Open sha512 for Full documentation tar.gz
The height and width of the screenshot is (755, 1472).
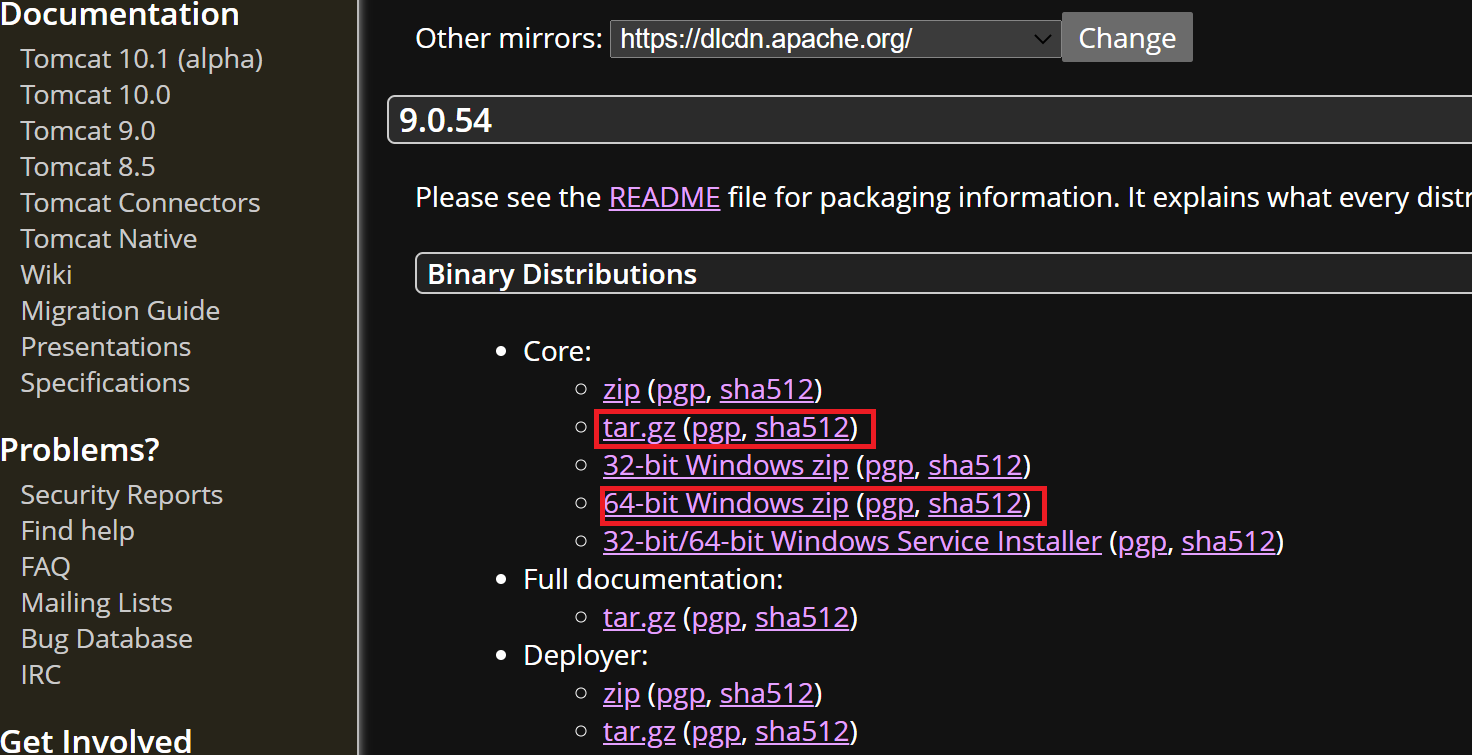pyautogui.click(x=803, y=618)
